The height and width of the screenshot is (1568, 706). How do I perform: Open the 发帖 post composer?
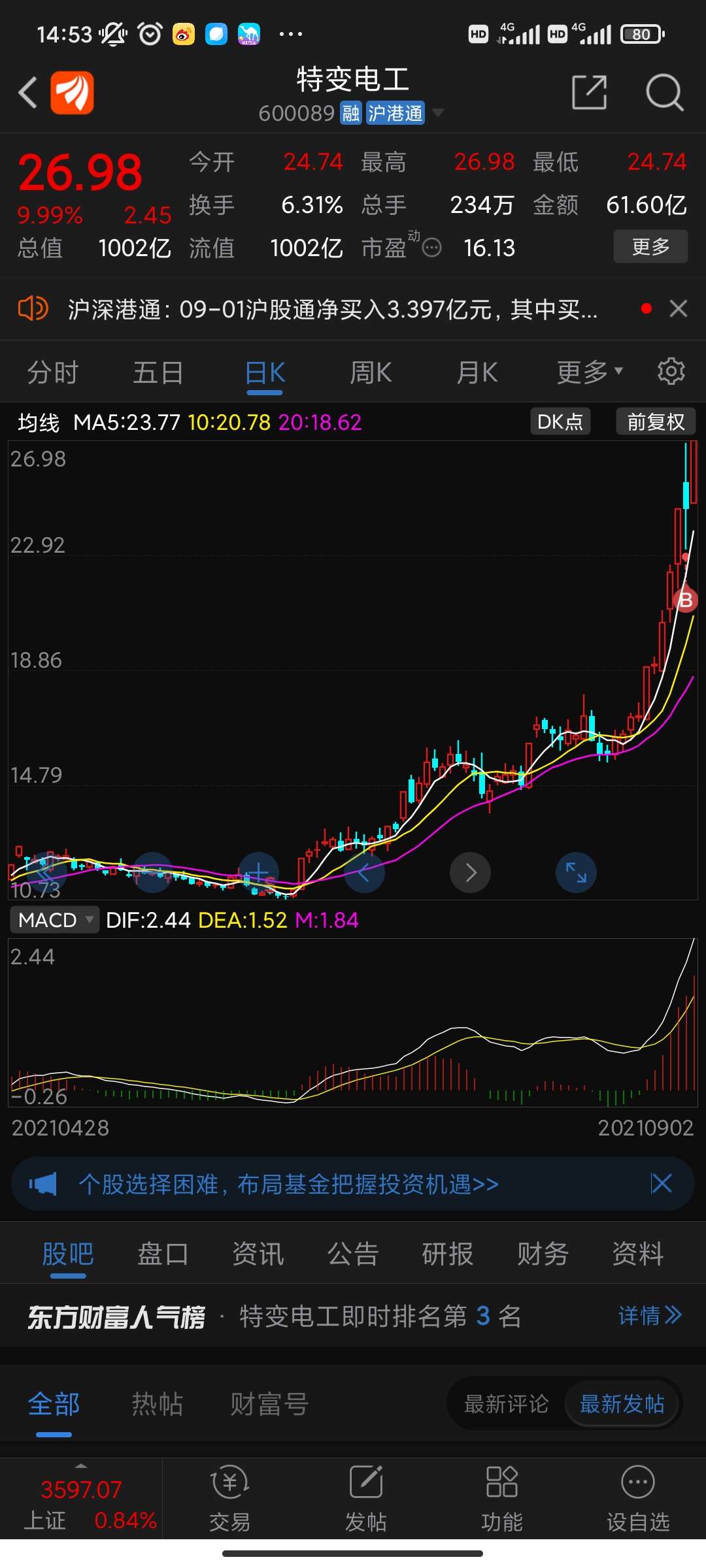pos(366,1499)
